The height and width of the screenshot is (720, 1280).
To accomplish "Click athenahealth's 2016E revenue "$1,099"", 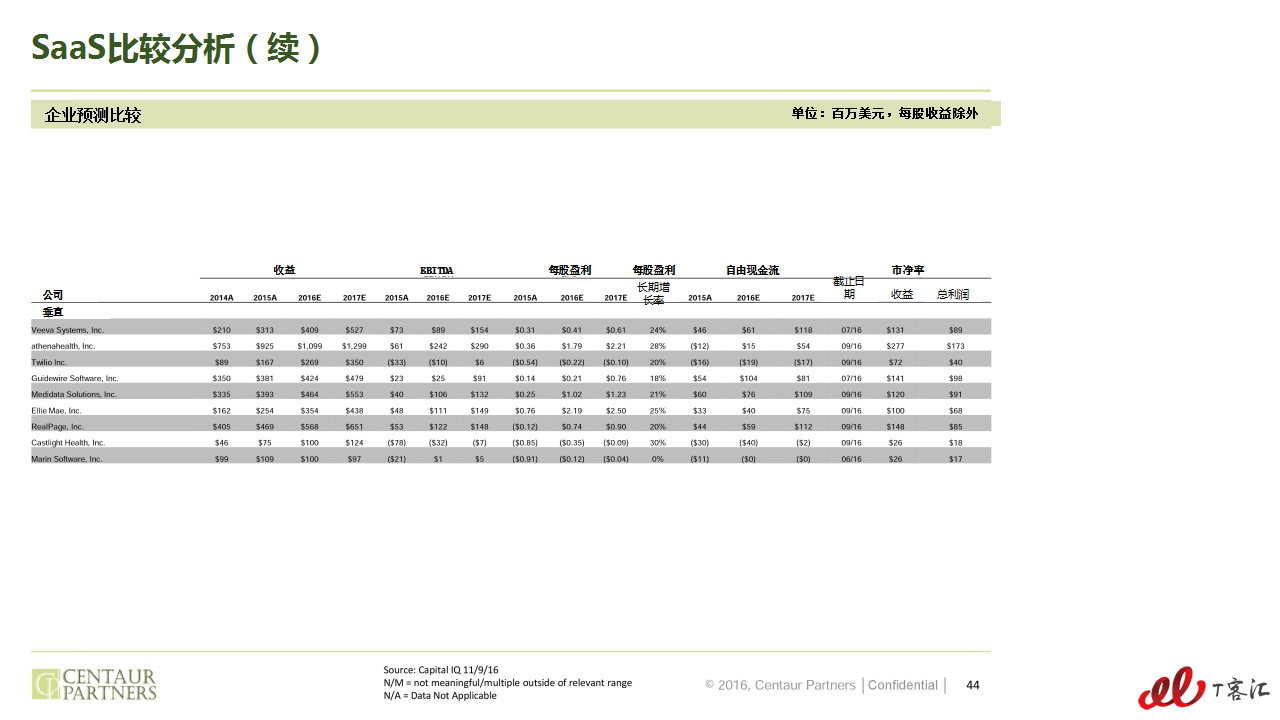I will [310, 346].
